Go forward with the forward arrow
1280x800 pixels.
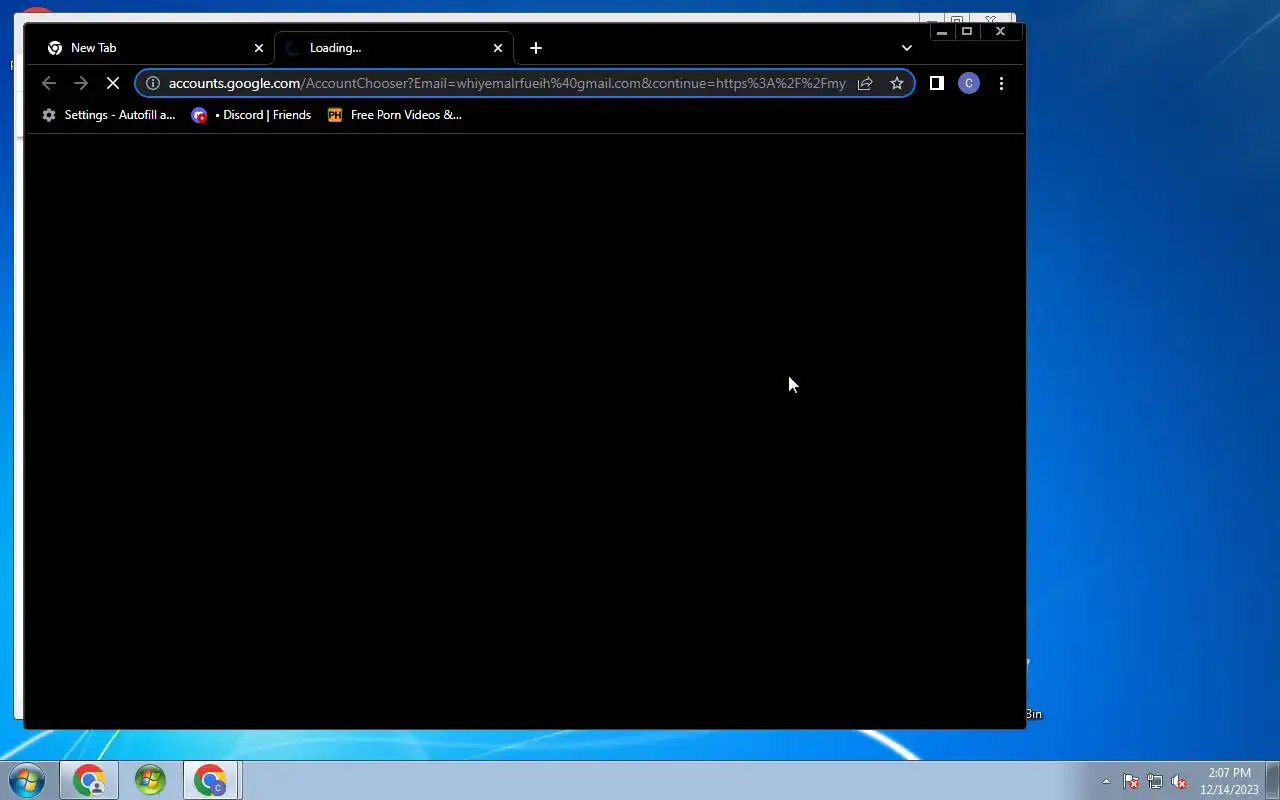[x=81, y=83]
